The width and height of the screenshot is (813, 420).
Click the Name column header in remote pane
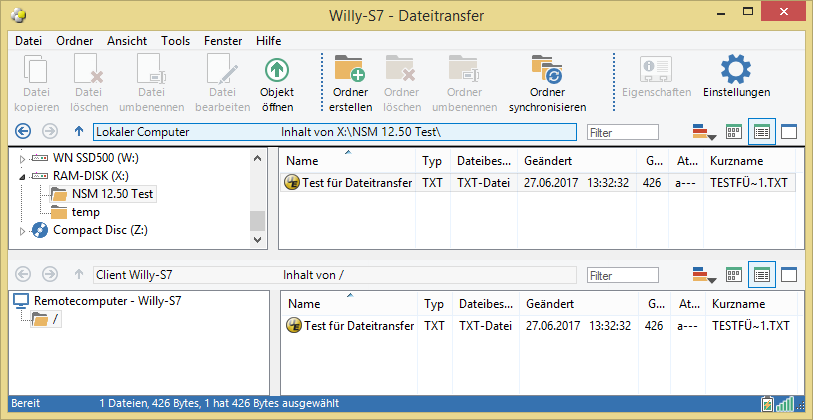click(x=303, y=304)
